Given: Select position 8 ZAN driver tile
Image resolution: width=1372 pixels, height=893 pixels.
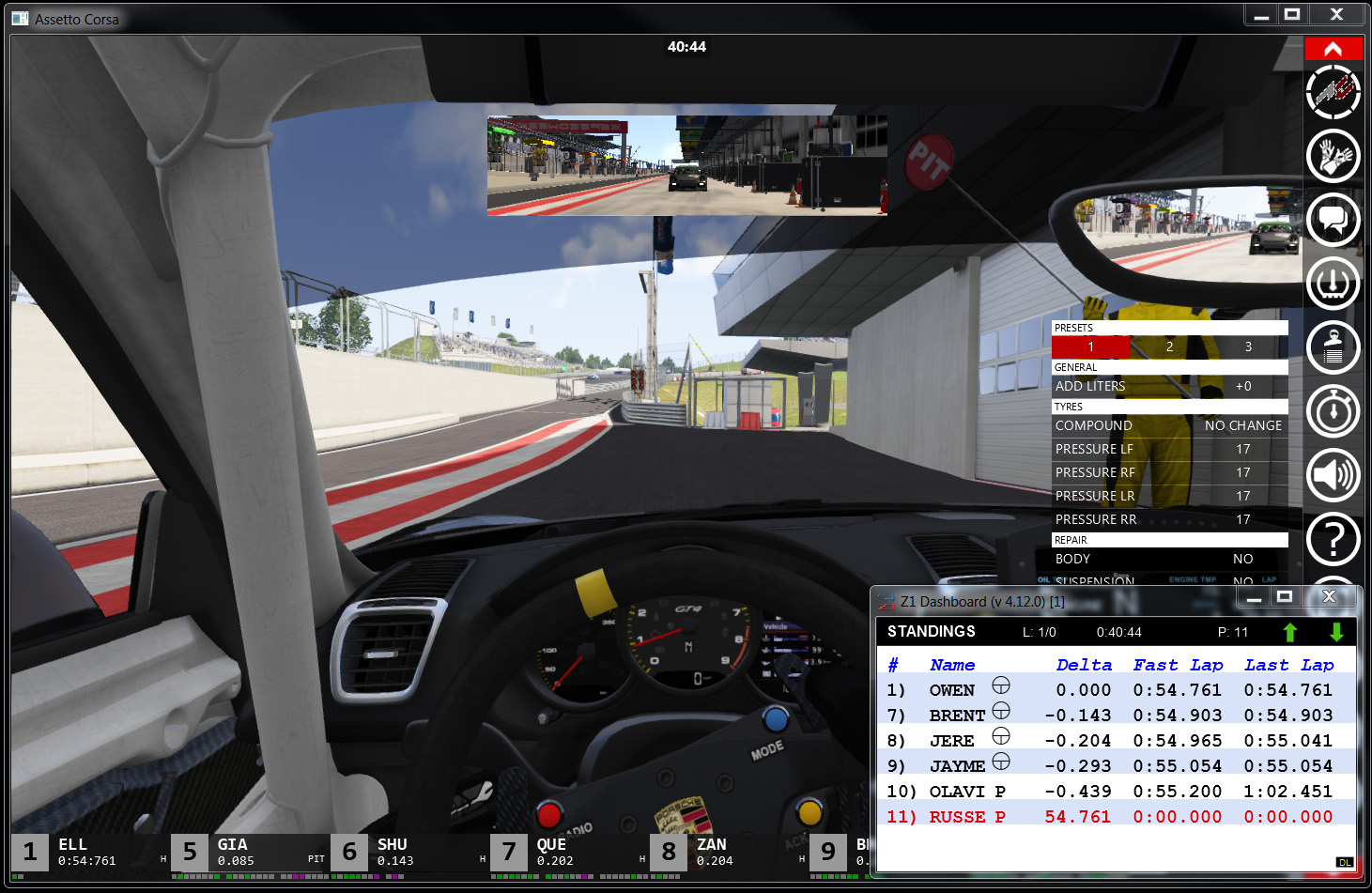Looking at the screenshot, I should (729, 853).
